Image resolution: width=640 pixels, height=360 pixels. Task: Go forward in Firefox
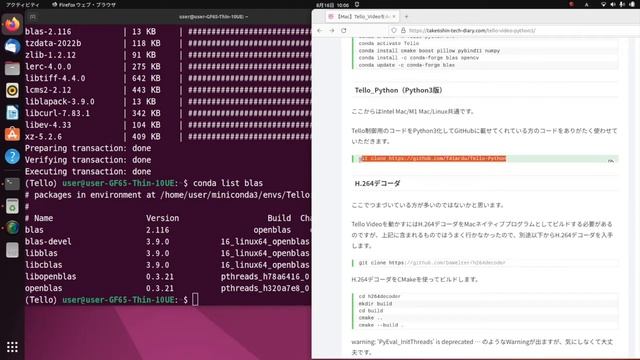tap(332, 30)
